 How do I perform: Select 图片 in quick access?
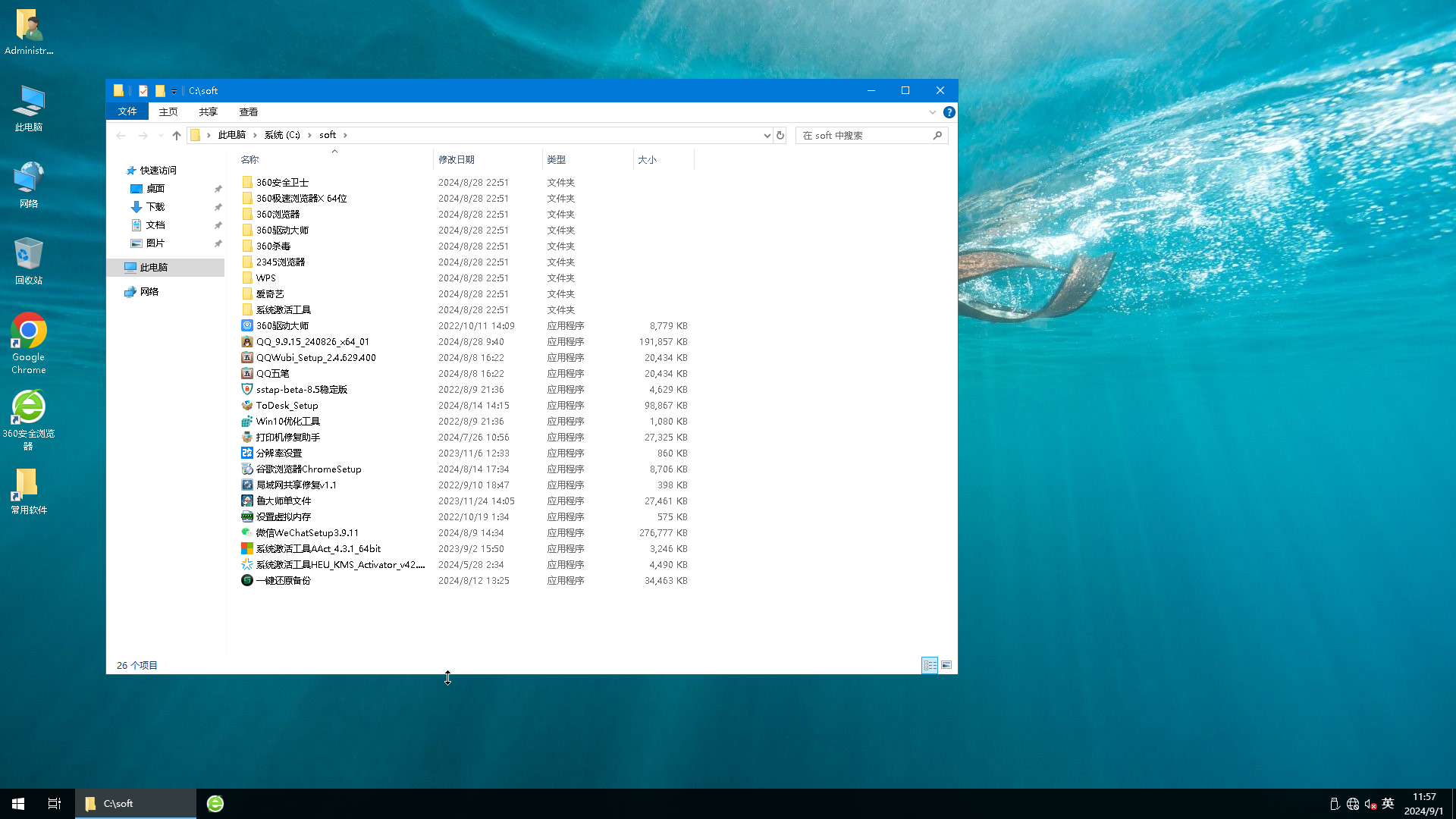155,243
